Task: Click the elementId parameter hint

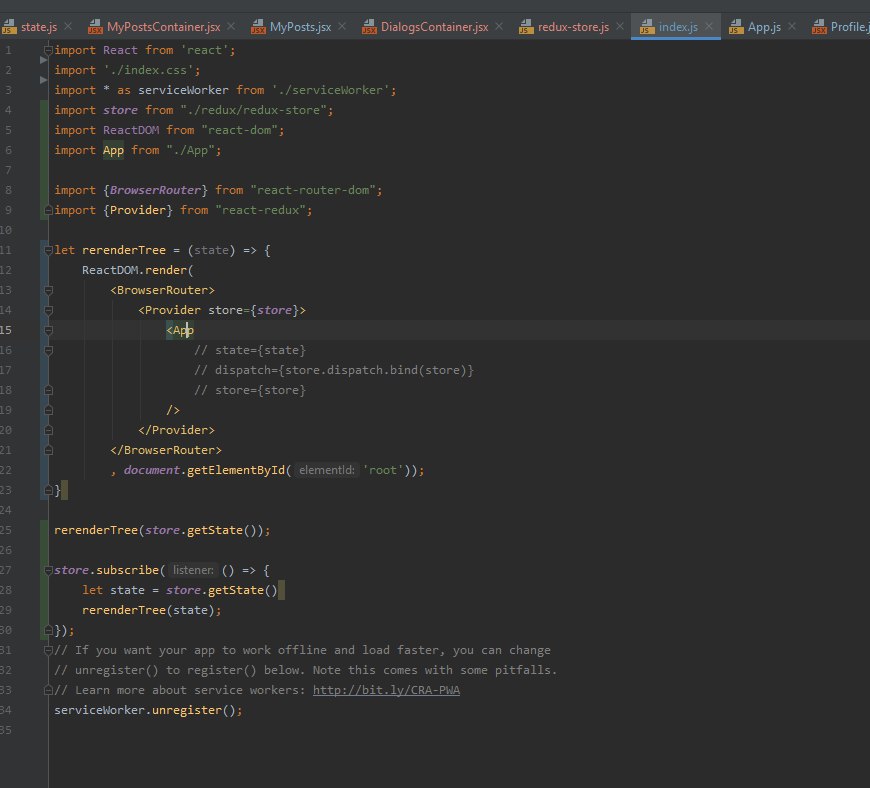Action: click(326, 470)
